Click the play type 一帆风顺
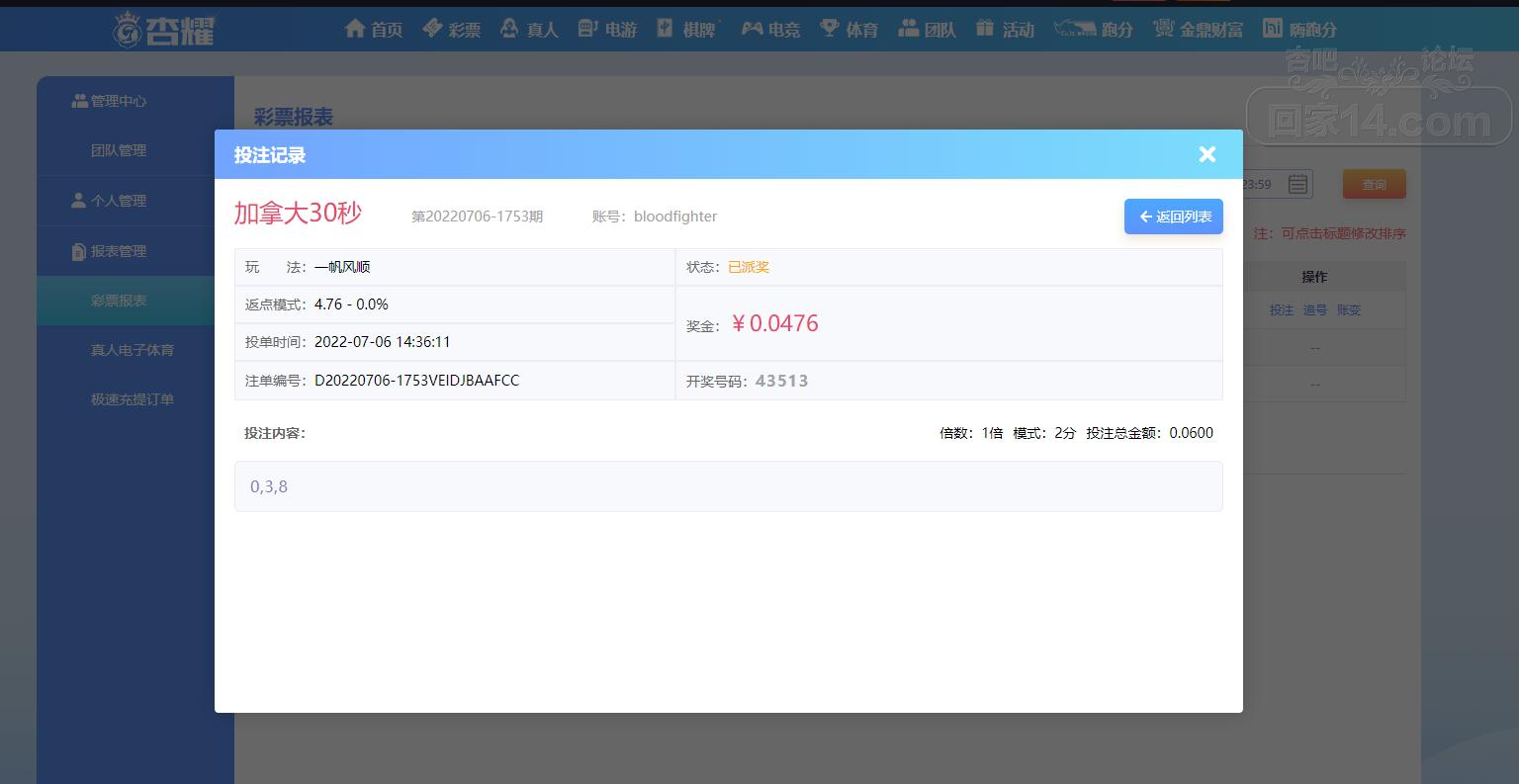 click(x=342, y=267)
